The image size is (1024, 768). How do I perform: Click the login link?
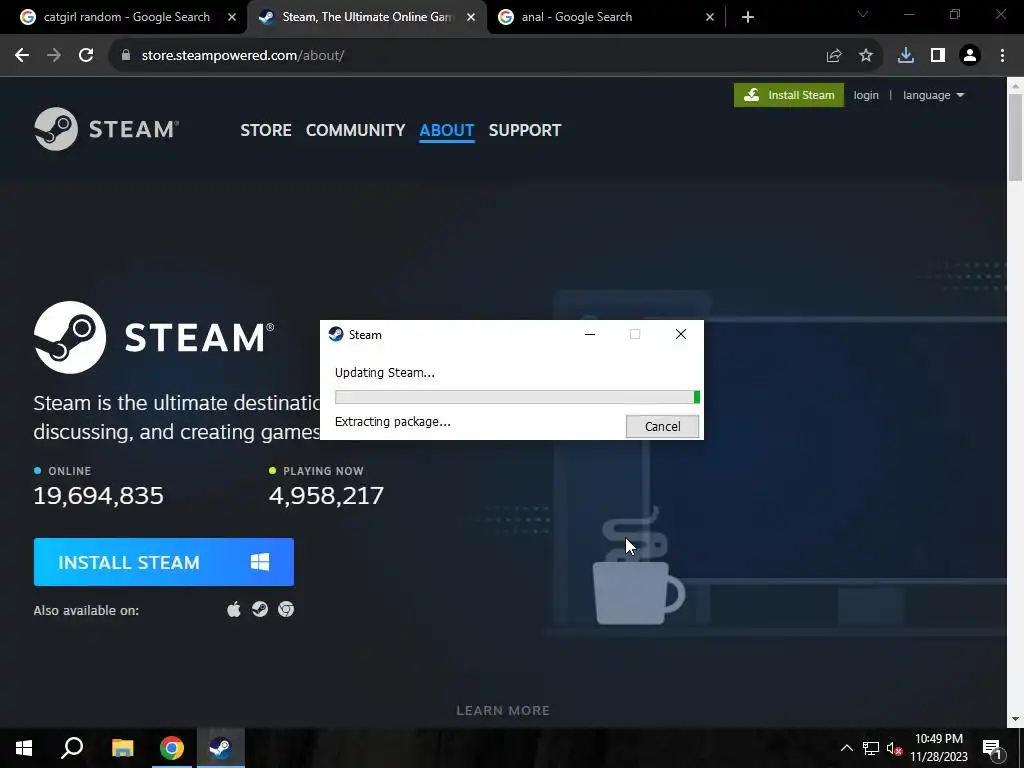coord(866,95)
